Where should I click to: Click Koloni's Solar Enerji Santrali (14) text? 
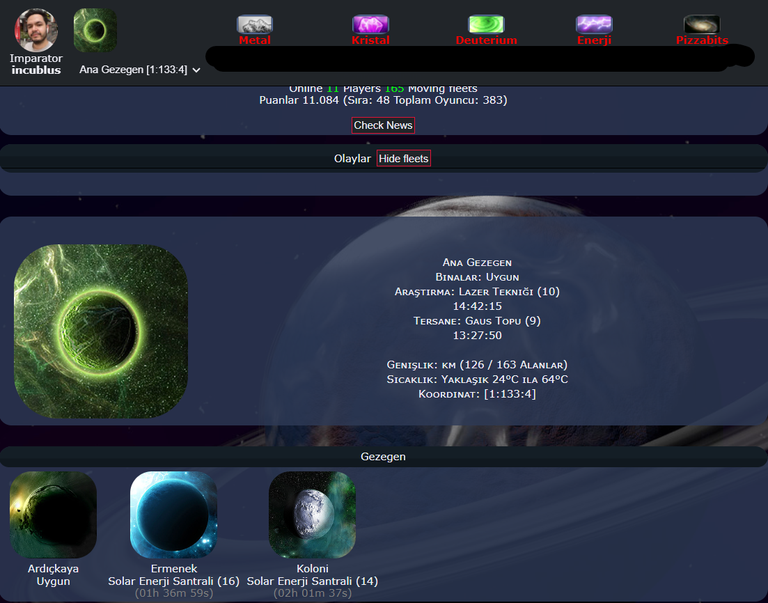click(x=312, y=581)
